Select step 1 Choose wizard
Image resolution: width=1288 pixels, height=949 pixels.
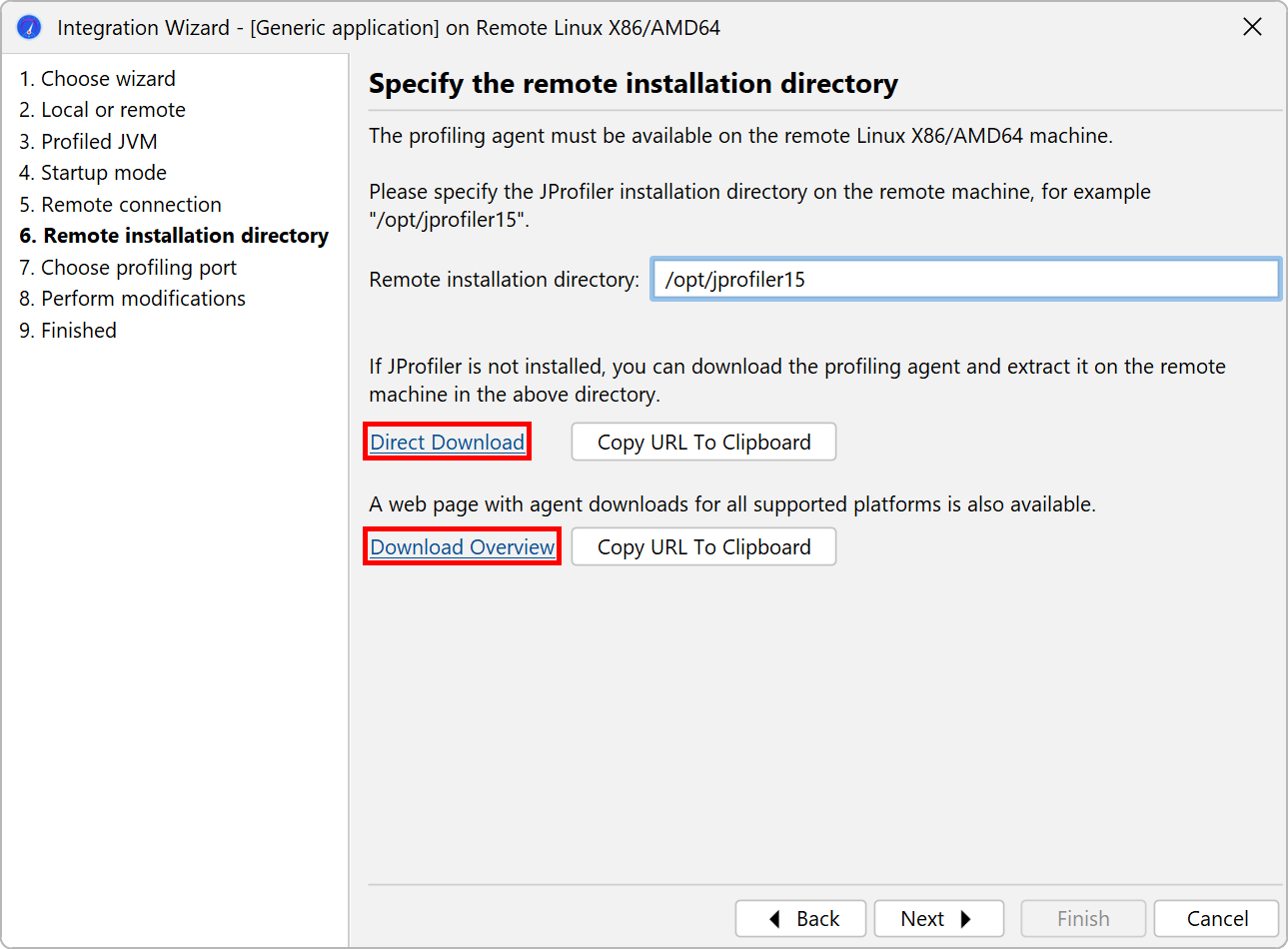point(98,79)
